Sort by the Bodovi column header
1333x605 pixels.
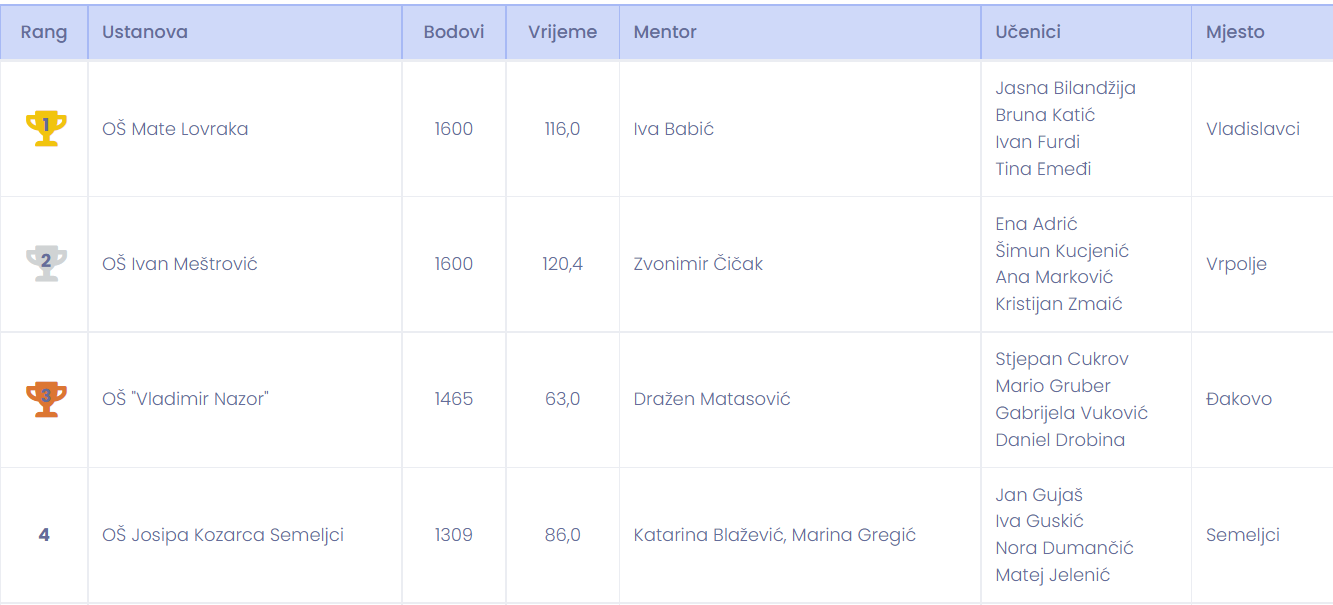(x=454, y=32)
